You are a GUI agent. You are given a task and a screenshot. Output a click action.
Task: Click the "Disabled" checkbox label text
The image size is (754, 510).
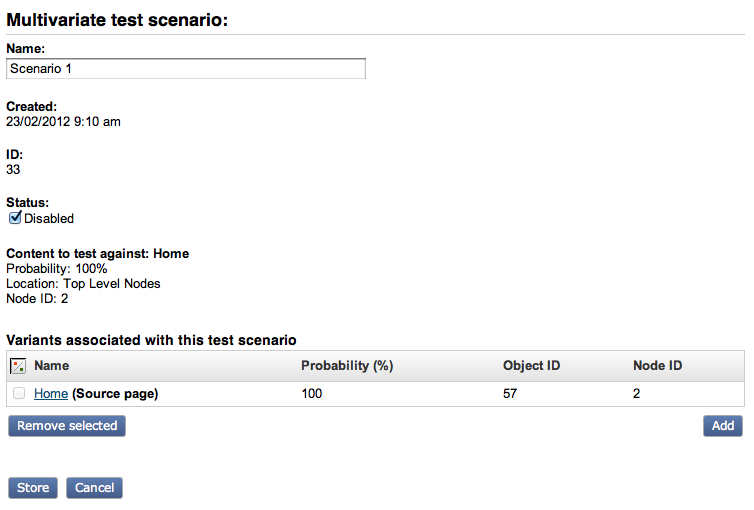49,219
